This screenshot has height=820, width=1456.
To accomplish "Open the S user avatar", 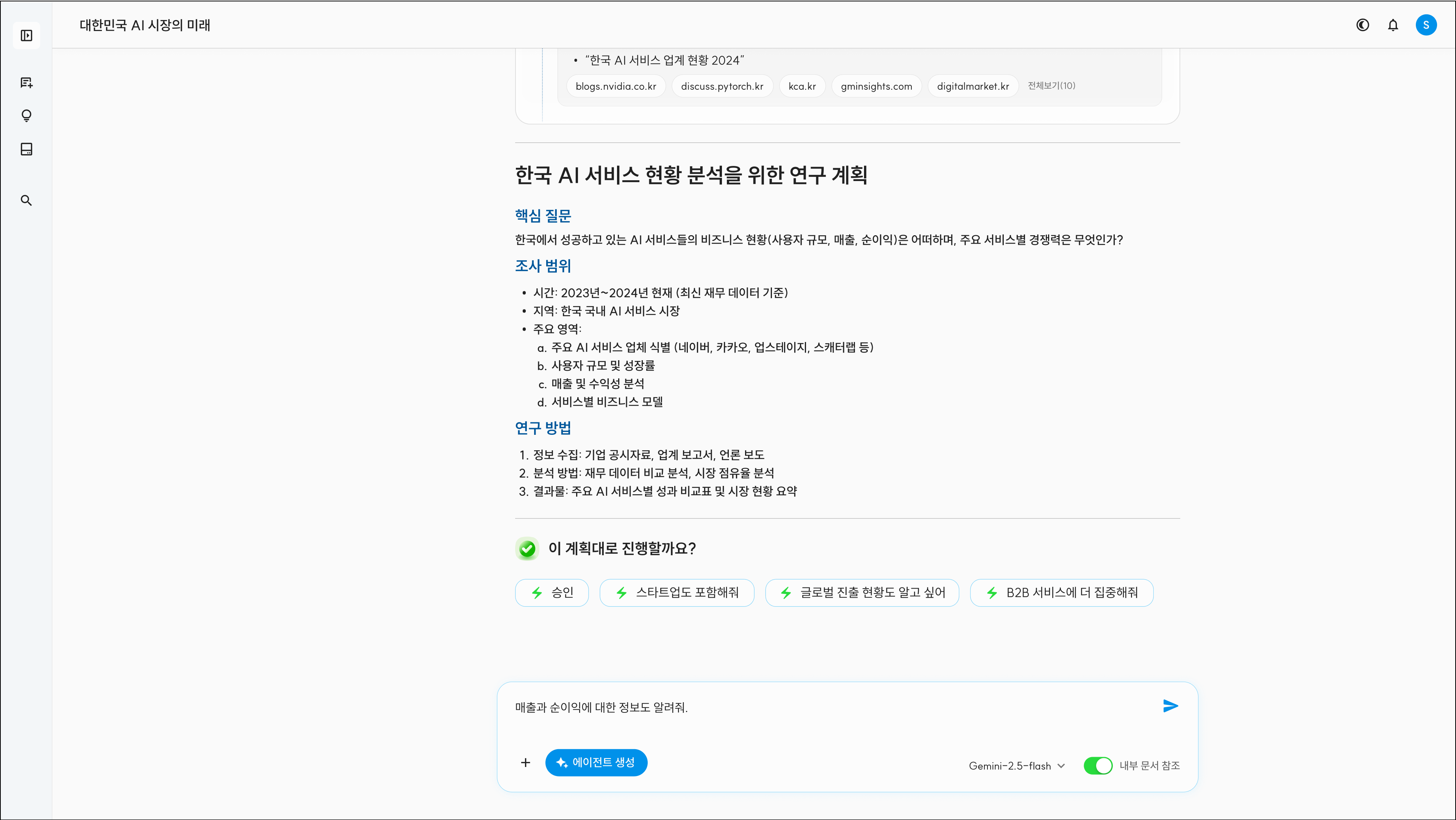I will pos(1425,25).
